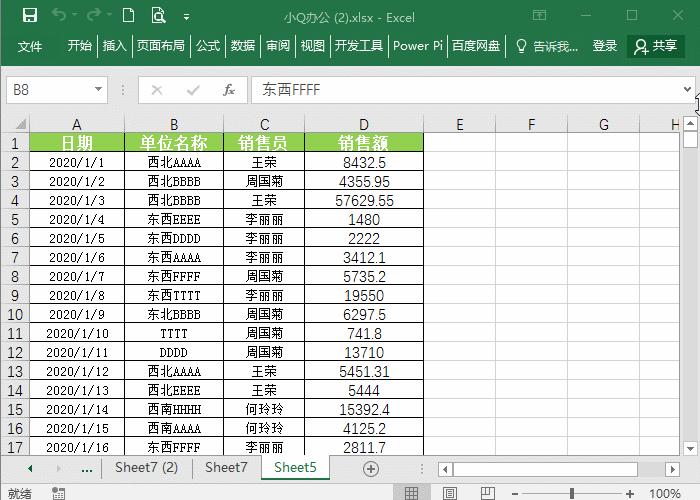The height and width of the screenshot is (500, 700).
Task: Click the 共享 share button
Action: (x=656, y=46)
